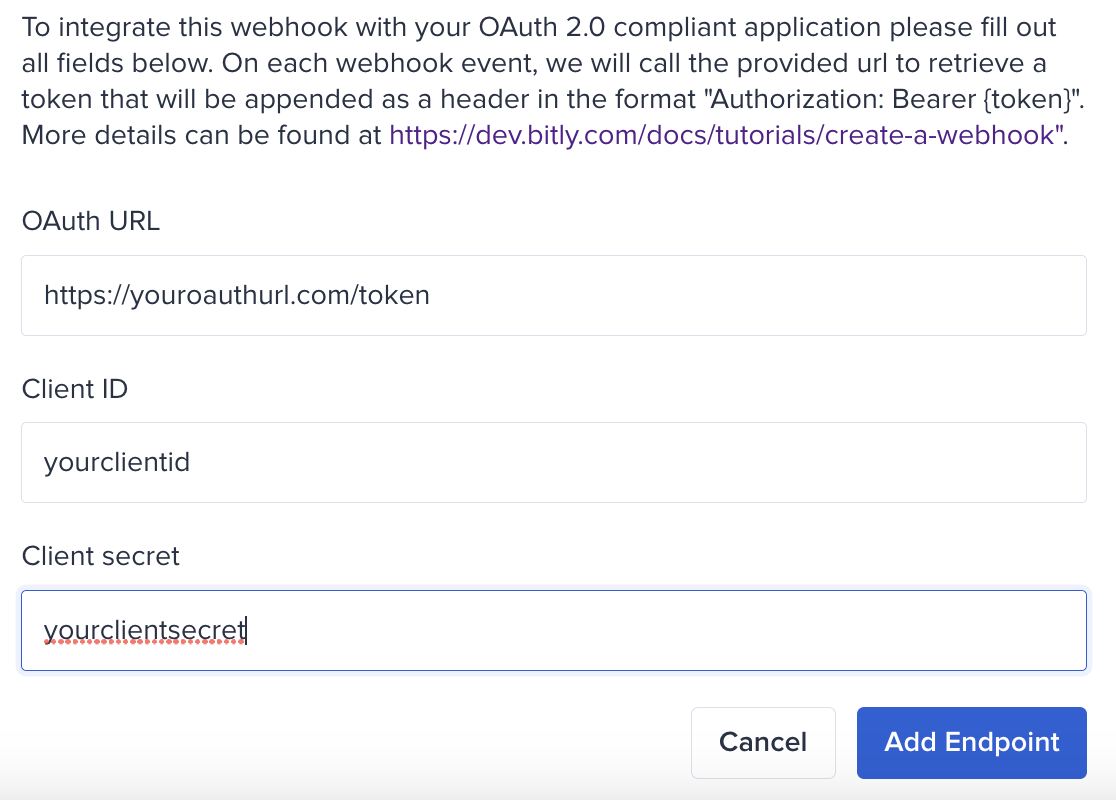Submit the webhook form with Add Endpoint
This screenshot has height=800, width=1116.
click(x=970, y=742)
